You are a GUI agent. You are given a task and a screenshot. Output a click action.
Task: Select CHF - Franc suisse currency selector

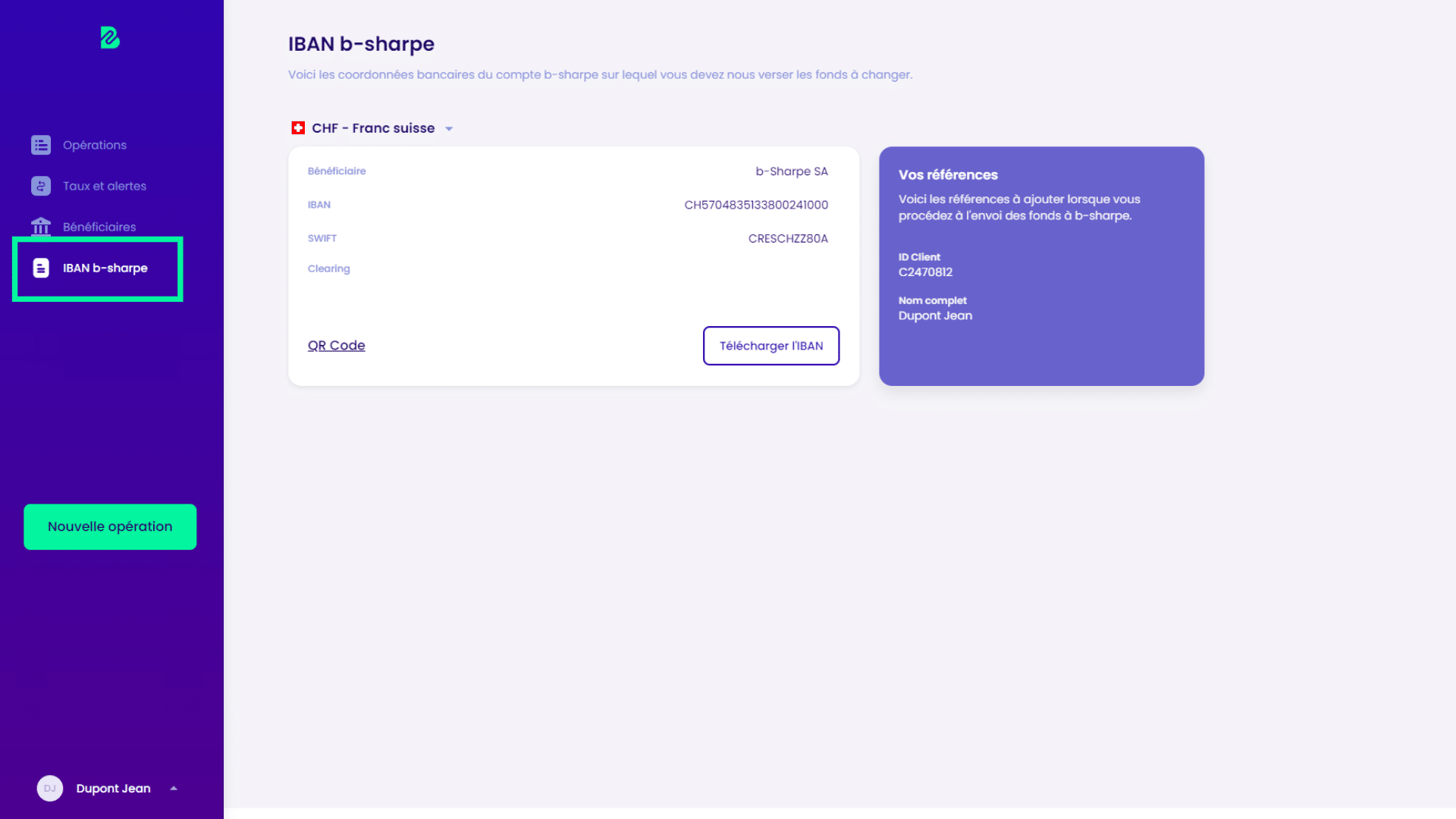click(x=372, y=128)
